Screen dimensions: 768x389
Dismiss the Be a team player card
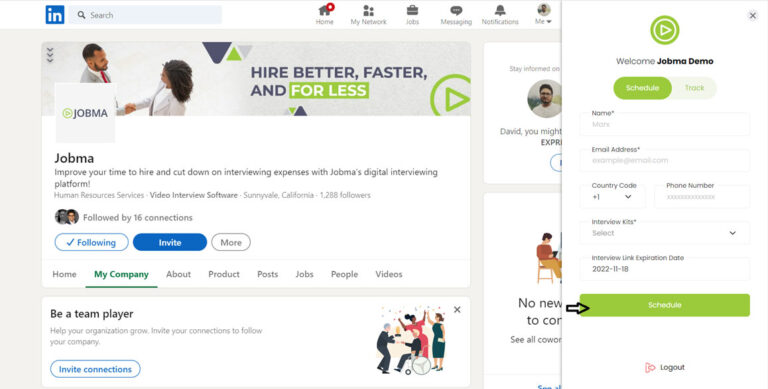coord(457,310)
